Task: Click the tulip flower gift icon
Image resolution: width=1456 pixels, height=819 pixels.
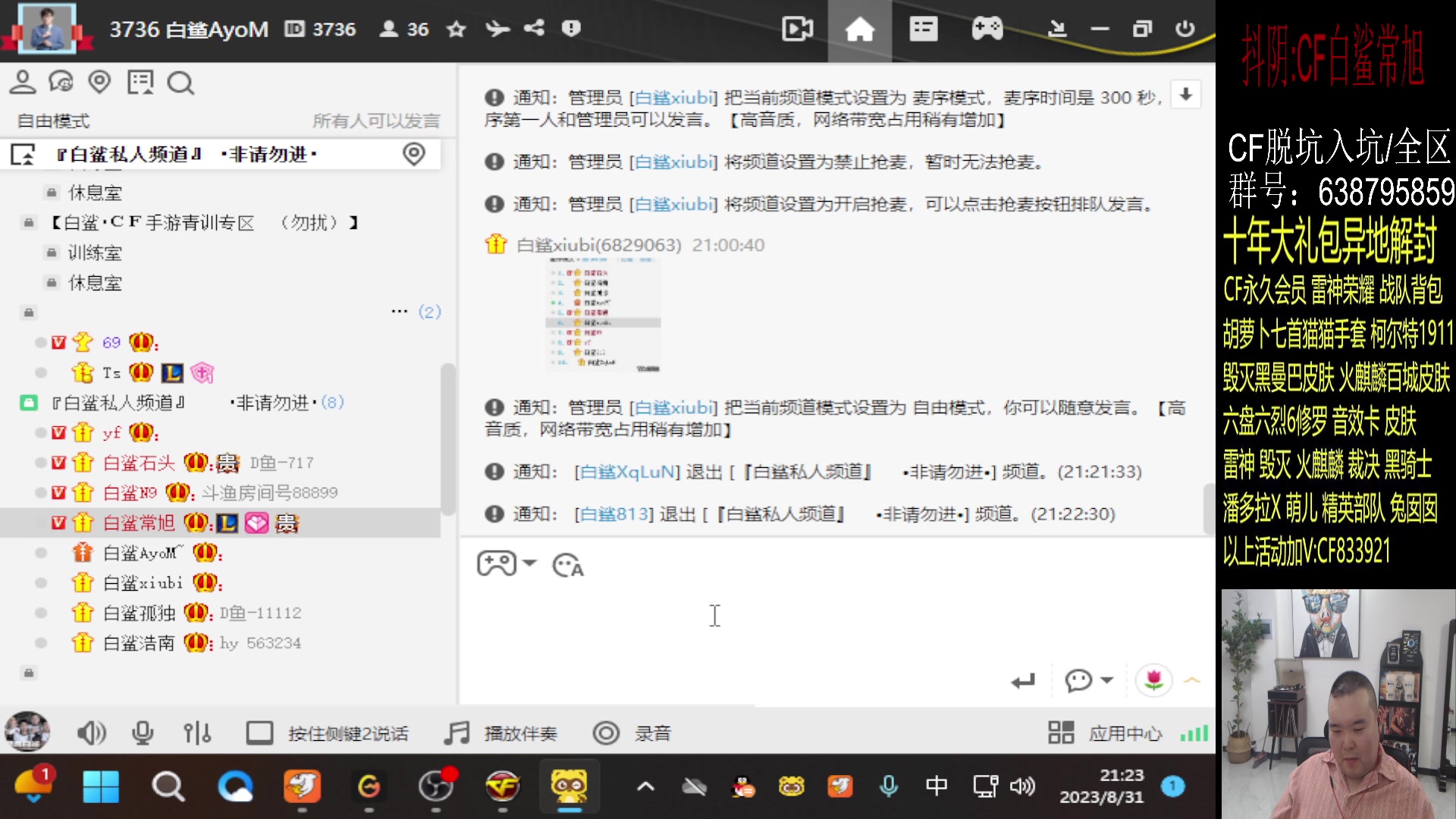Action: click(1153, 680)
